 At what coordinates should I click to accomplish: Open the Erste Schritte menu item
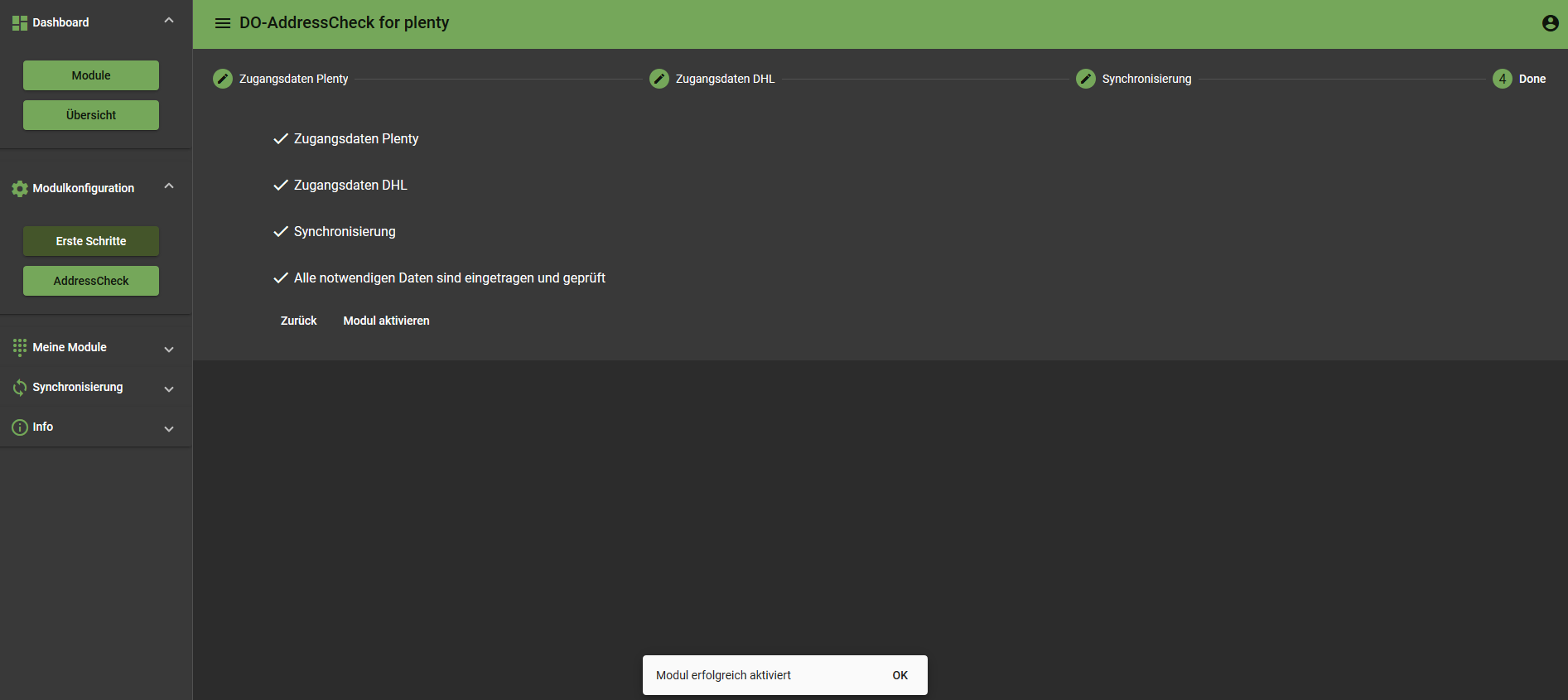91,241
